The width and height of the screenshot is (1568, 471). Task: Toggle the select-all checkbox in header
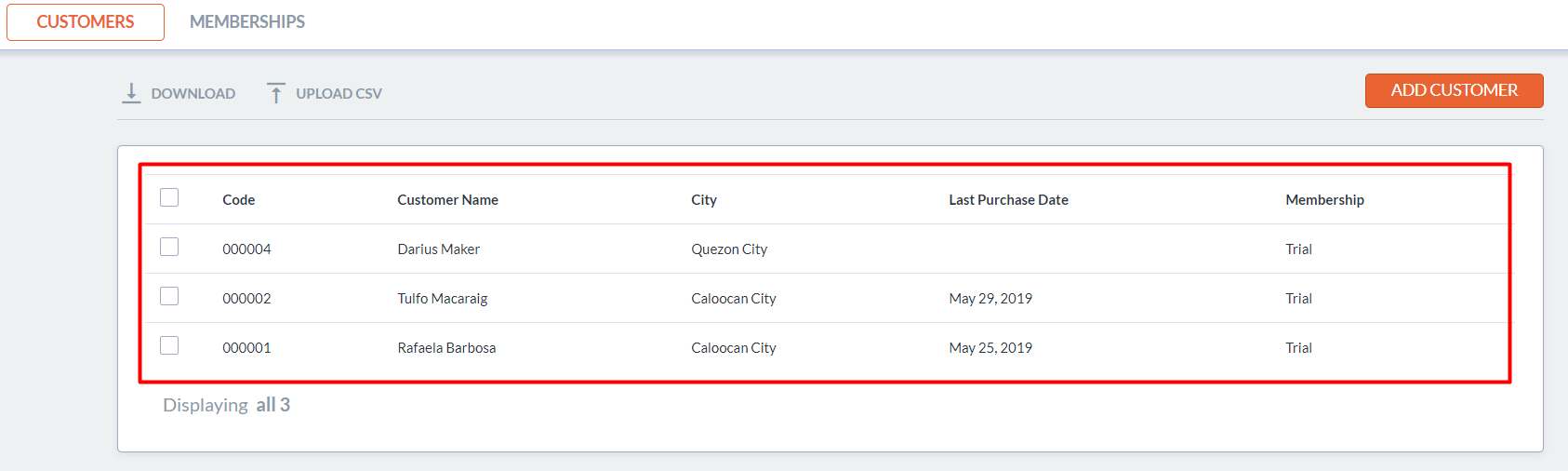click(169, 197)
